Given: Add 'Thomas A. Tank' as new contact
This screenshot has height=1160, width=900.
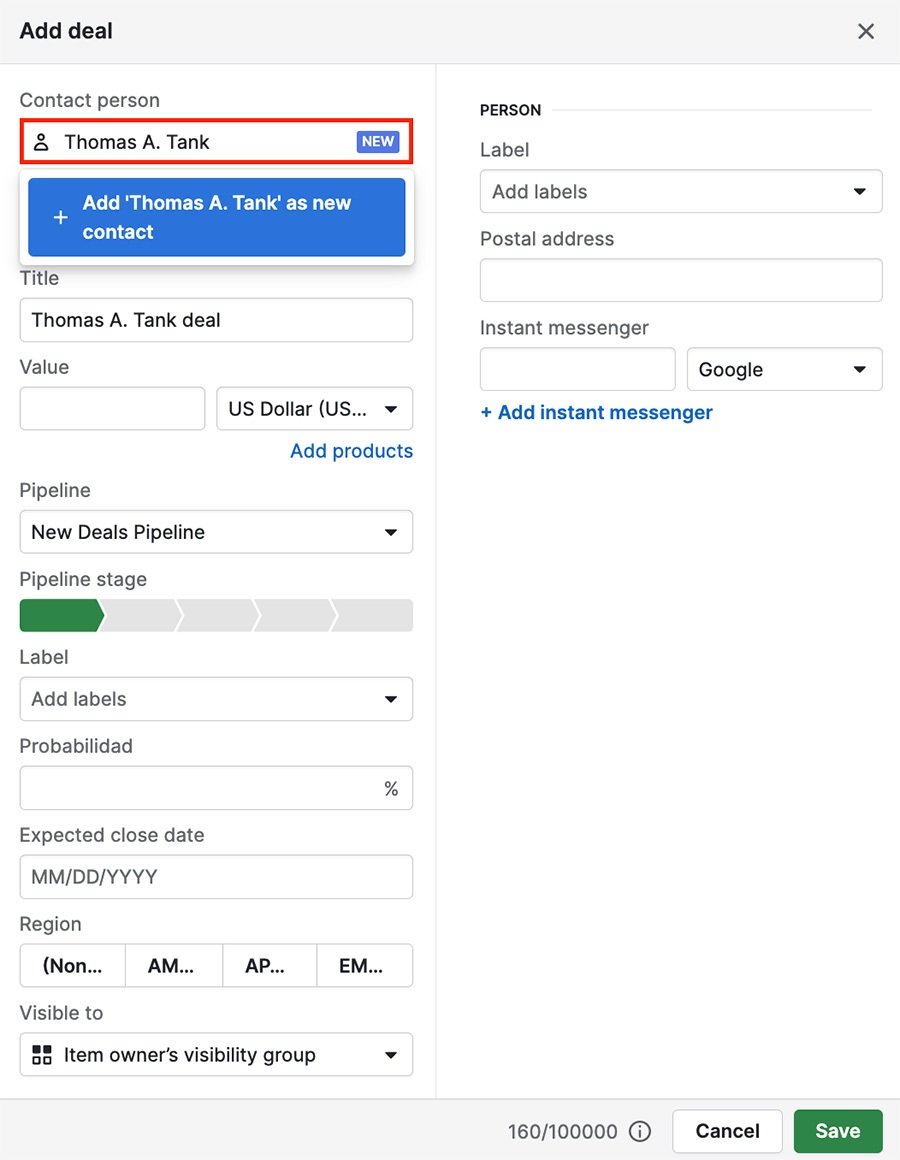Looking at the screenshot, I should point(216,216).
